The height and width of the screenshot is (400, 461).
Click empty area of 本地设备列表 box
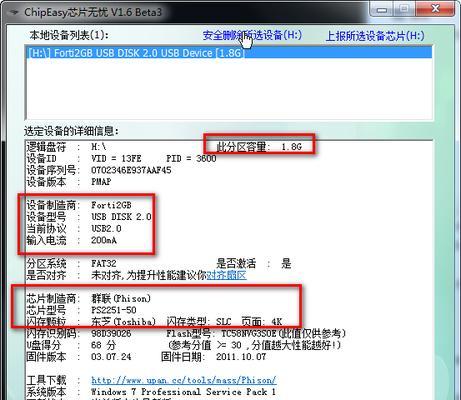point(229,89)
